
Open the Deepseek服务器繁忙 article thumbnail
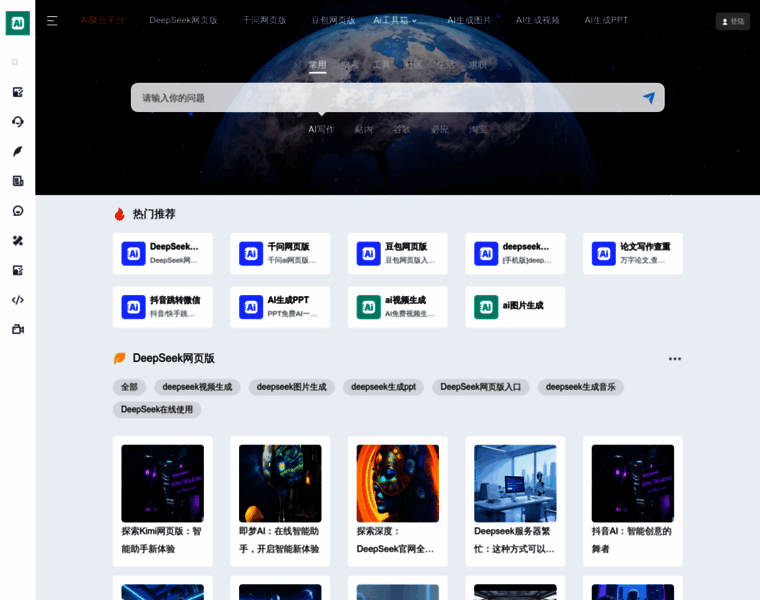[515, 483]
